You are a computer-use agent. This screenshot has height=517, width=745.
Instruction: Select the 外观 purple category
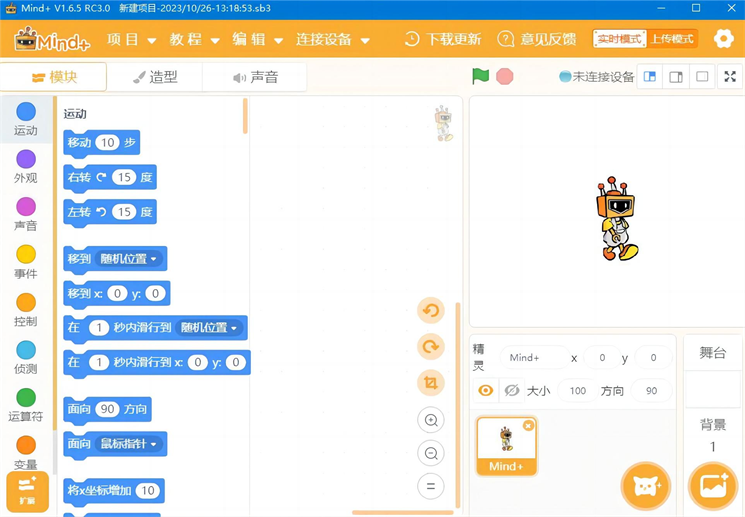[26, 166]
